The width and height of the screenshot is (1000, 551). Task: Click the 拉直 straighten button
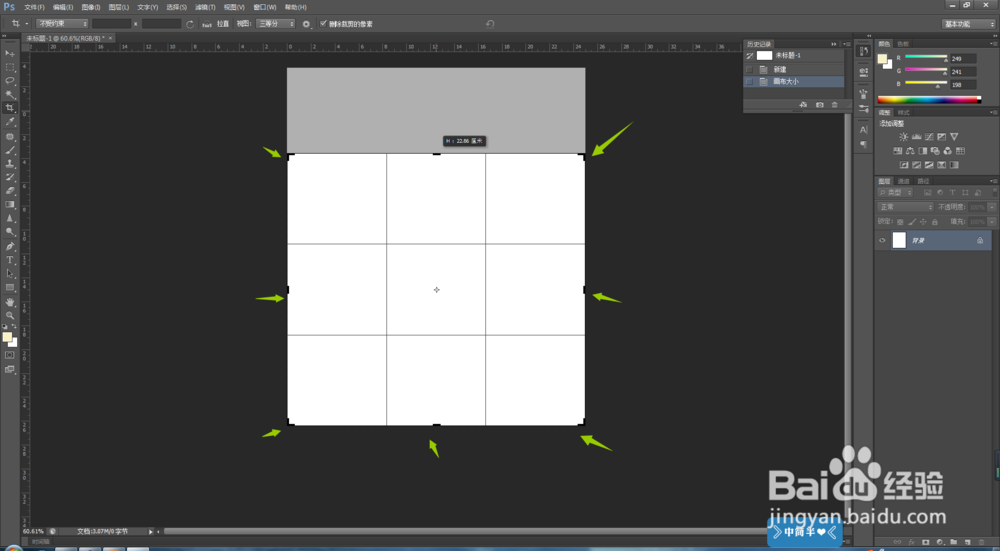(216, 24)
